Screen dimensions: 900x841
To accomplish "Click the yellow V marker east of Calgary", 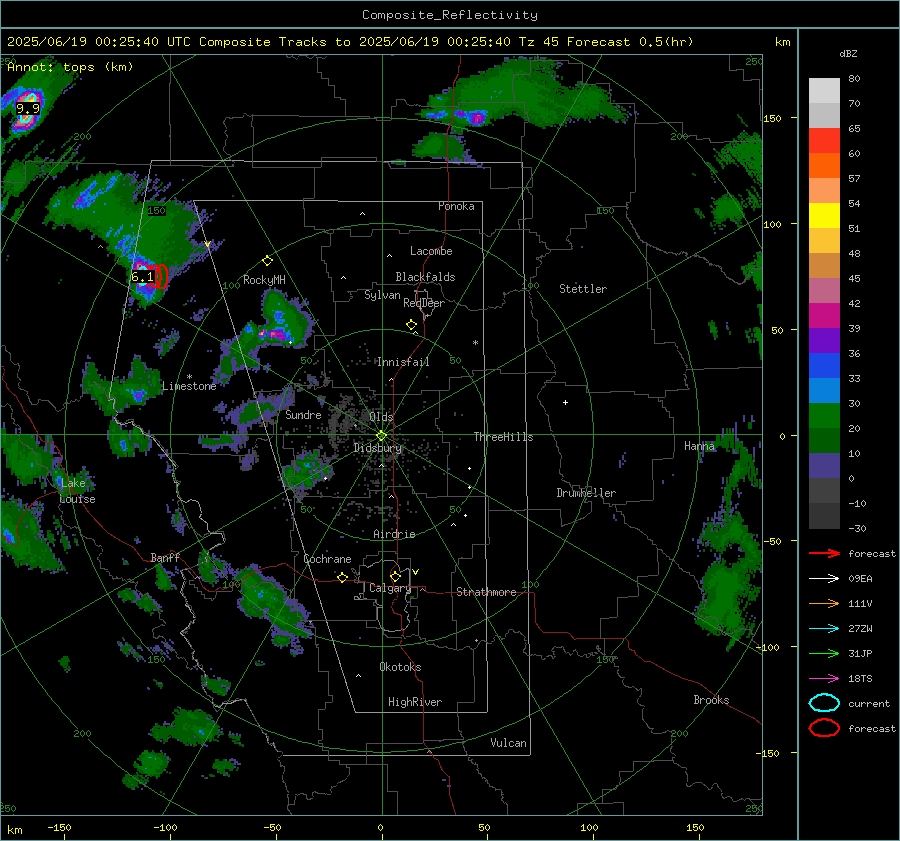I will click(x=416, y=572).
